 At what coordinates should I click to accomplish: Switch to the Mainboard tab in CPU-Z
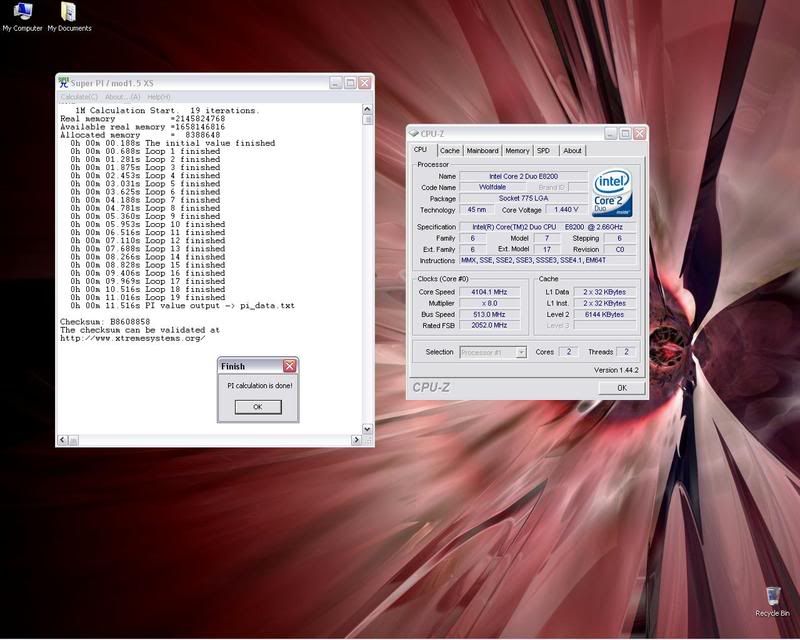pos(482,151)
